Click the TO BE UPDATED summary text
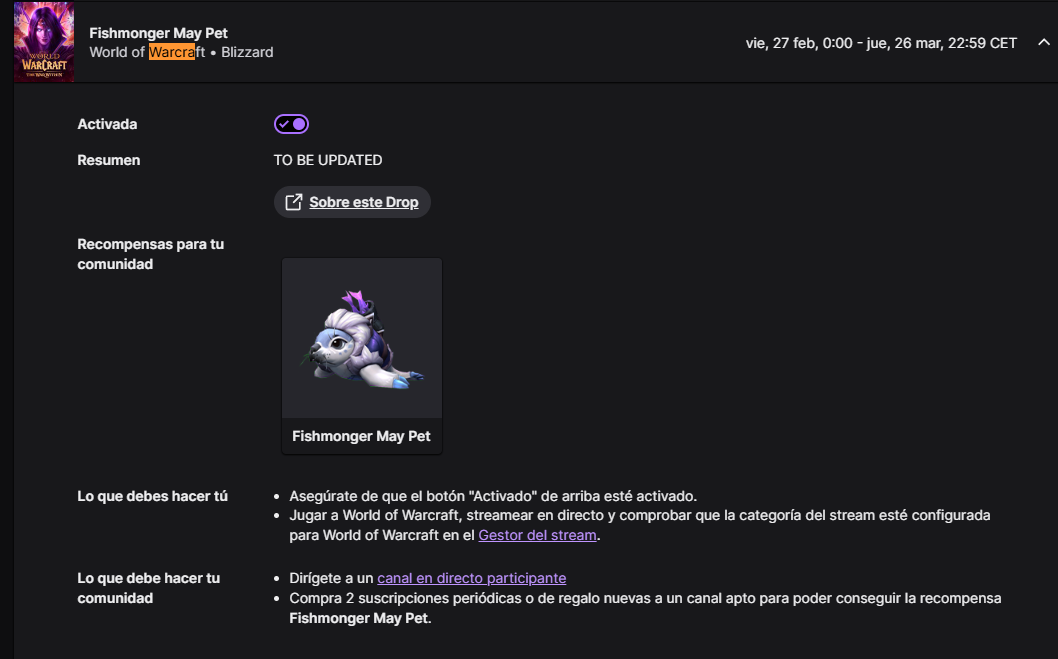 click(328, 160)
